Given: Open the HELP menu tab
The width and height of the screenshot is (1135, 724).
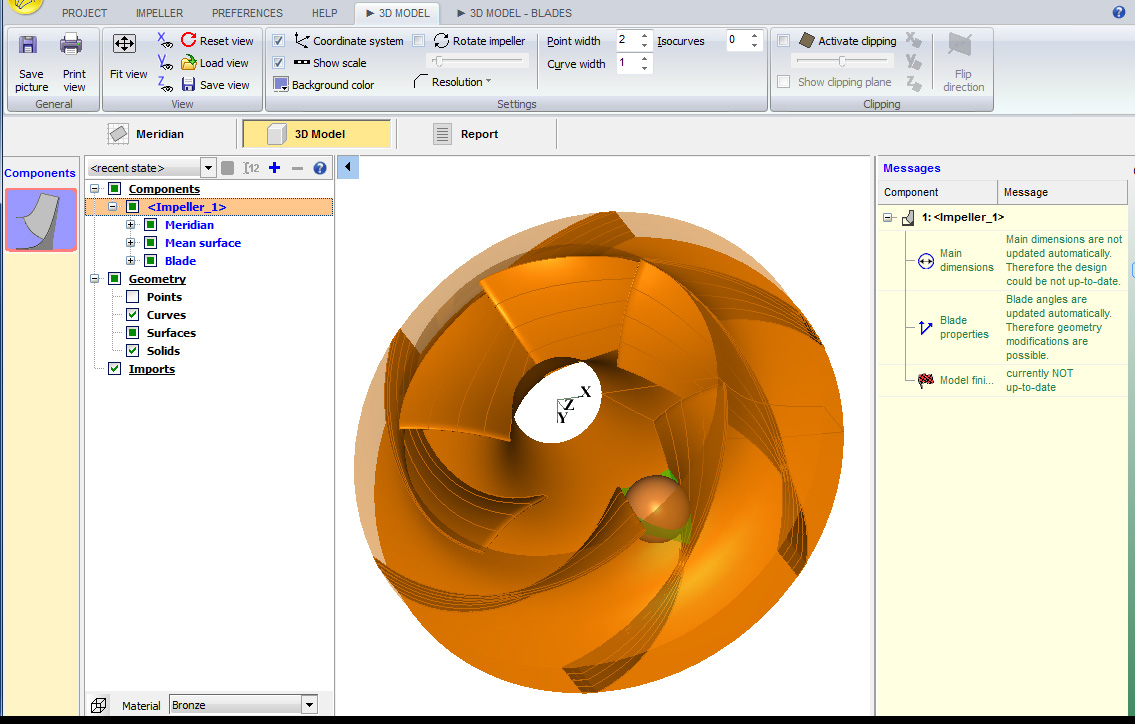Looking at the screenshot, I should tap(324, 13).
